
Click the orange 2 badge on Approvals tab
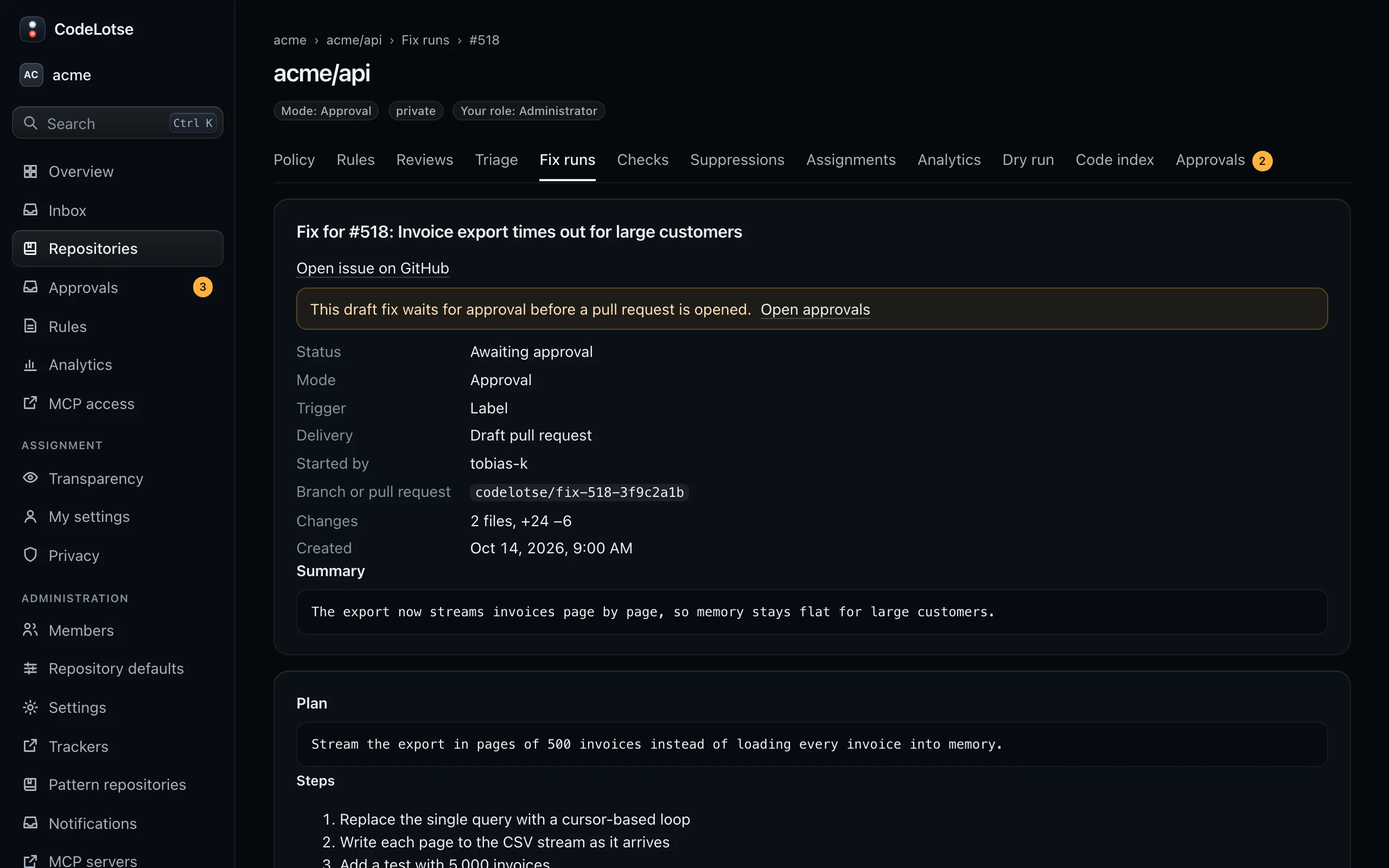[1262, 161]
